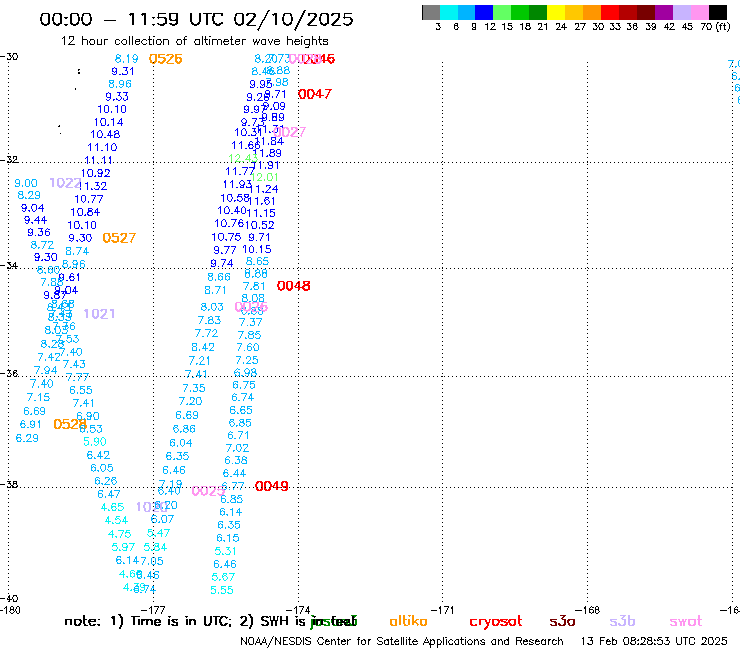
Task: Pick the black 70 ft legend swatch
Action: point(718,12)
